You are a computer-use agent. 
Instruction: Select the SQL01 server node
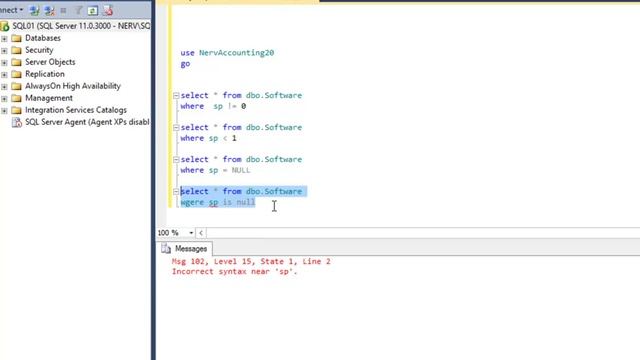pyautogui.click(x=81, y=26)
